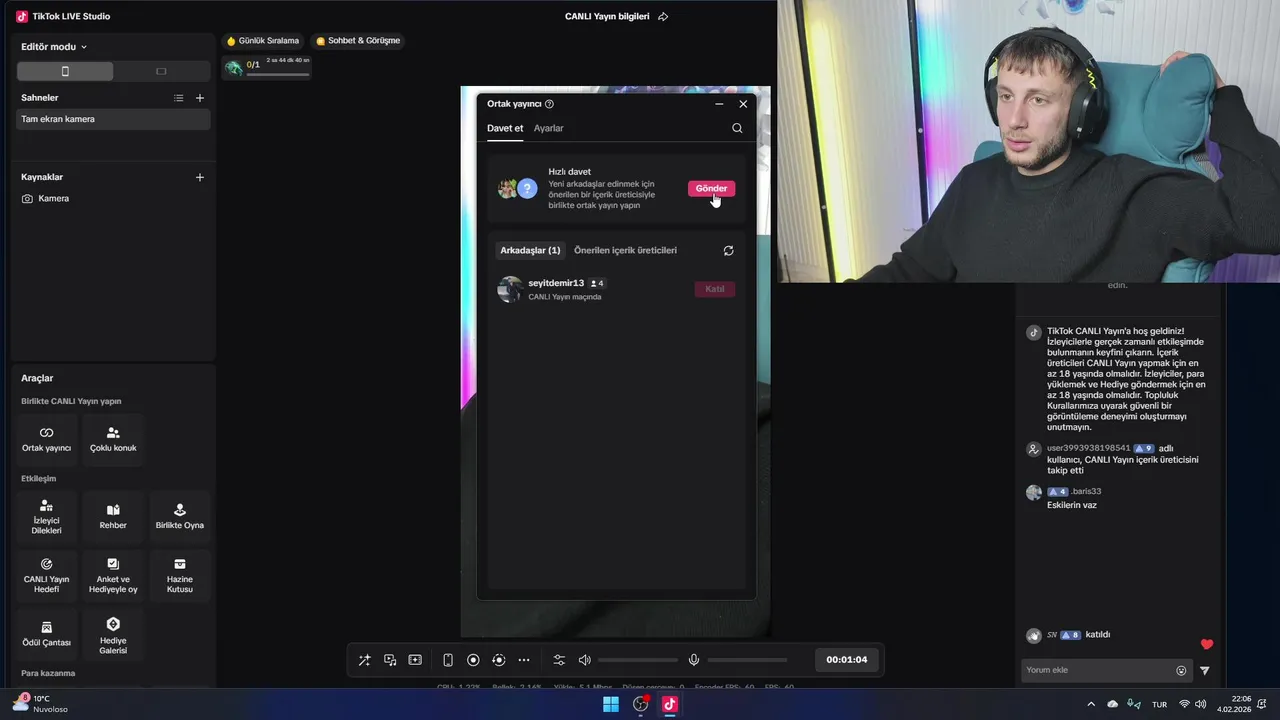Select portrait phone layout mode
The image size is (1280, 720).
[65, 71]
